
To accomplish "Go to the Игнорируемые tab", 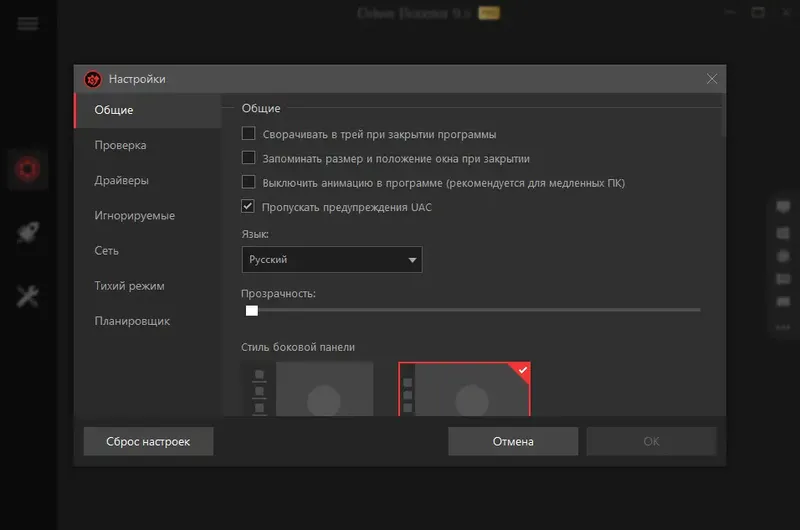I will [147, 216].
